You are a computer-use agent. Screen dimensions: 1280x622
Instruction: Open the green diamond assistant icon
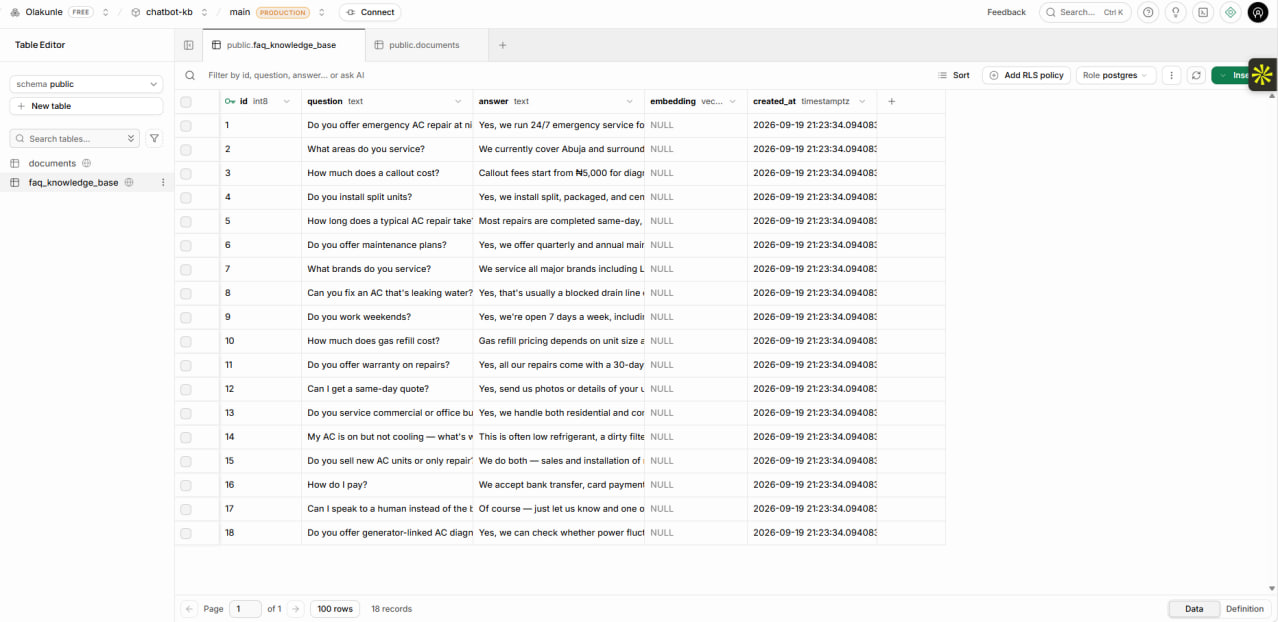(x=1230, y=12)
